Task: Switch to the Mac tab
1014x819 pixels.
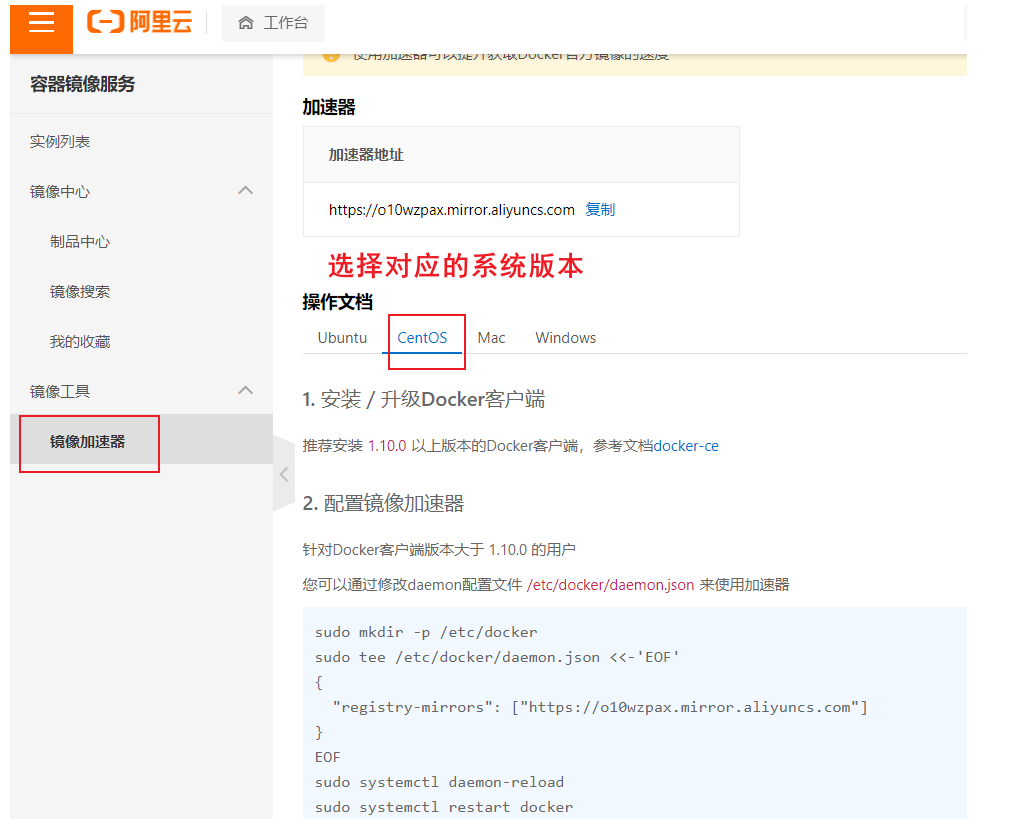Action: [491, 338]
